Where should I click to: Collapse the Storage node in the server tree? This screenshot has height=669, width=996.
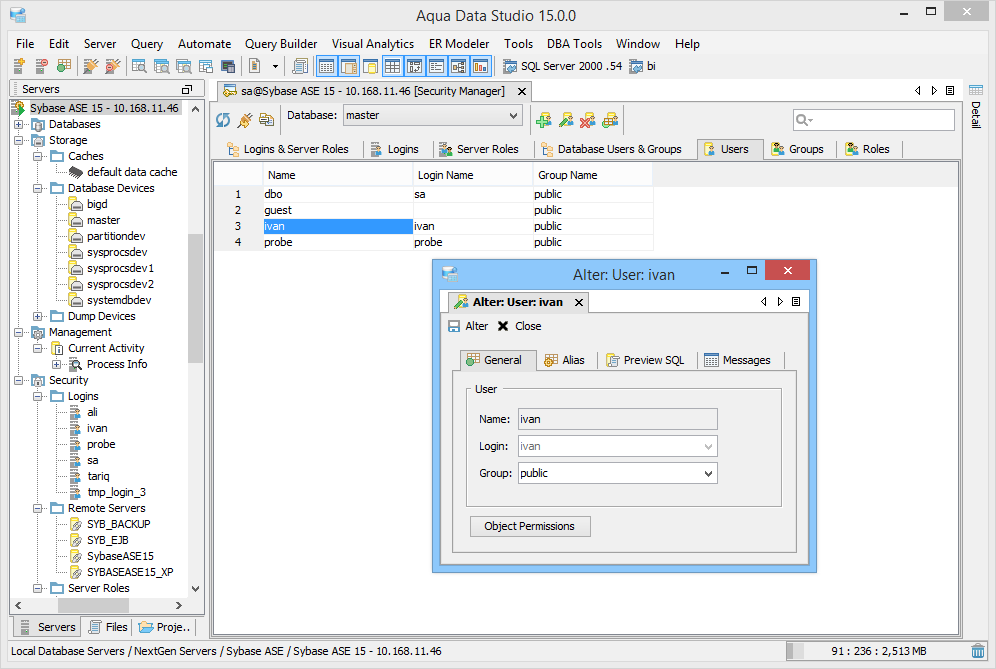pos(18,140)
